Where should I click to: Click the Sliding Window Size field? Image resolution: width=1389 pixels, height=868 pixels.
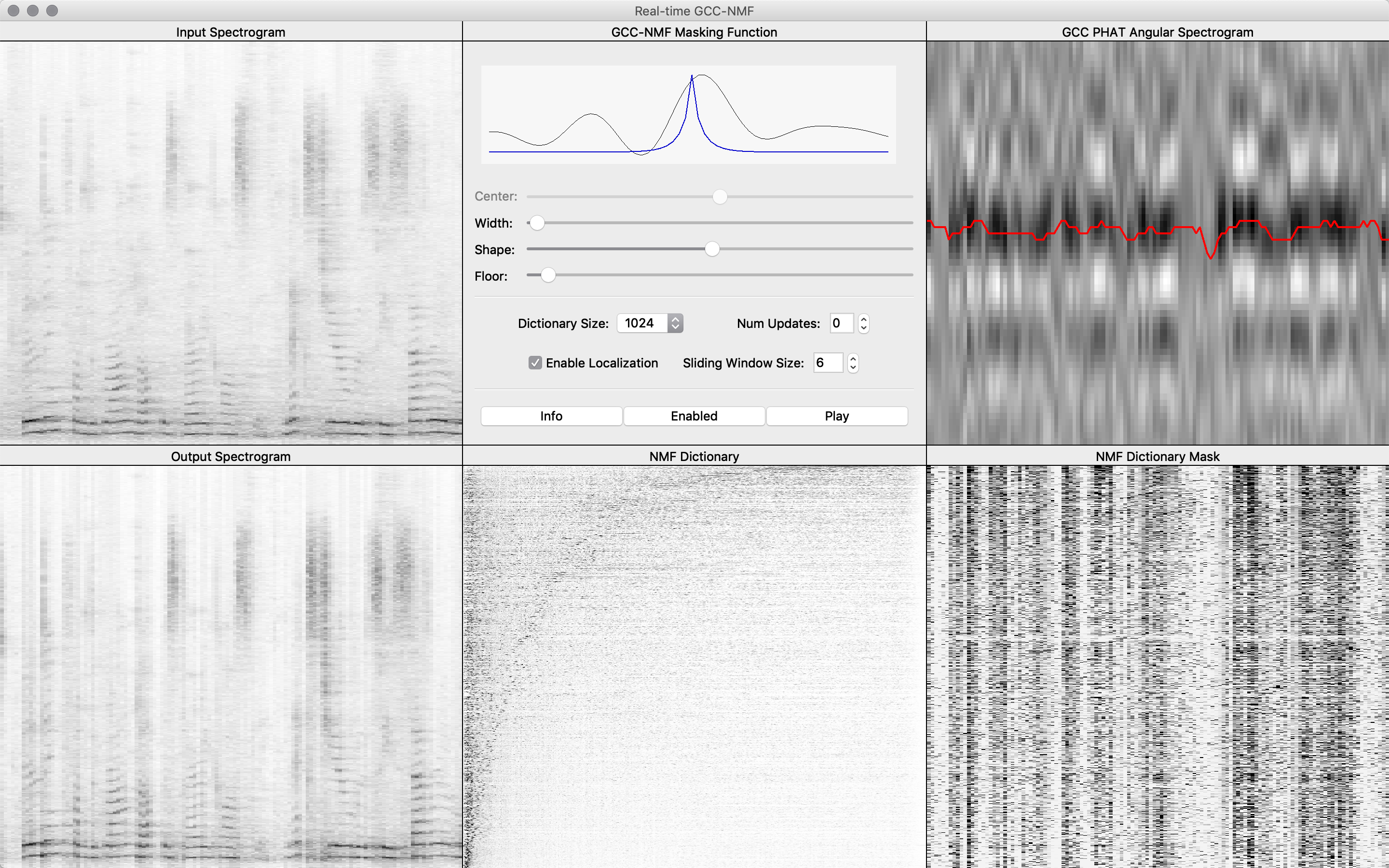[827, 363]
